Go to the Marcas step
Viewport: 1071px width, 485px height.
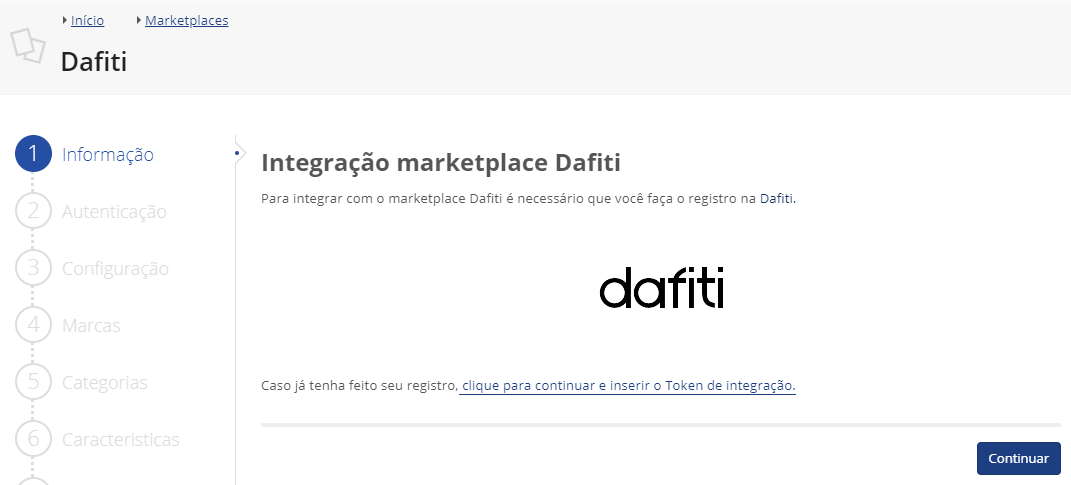point(91,326)
